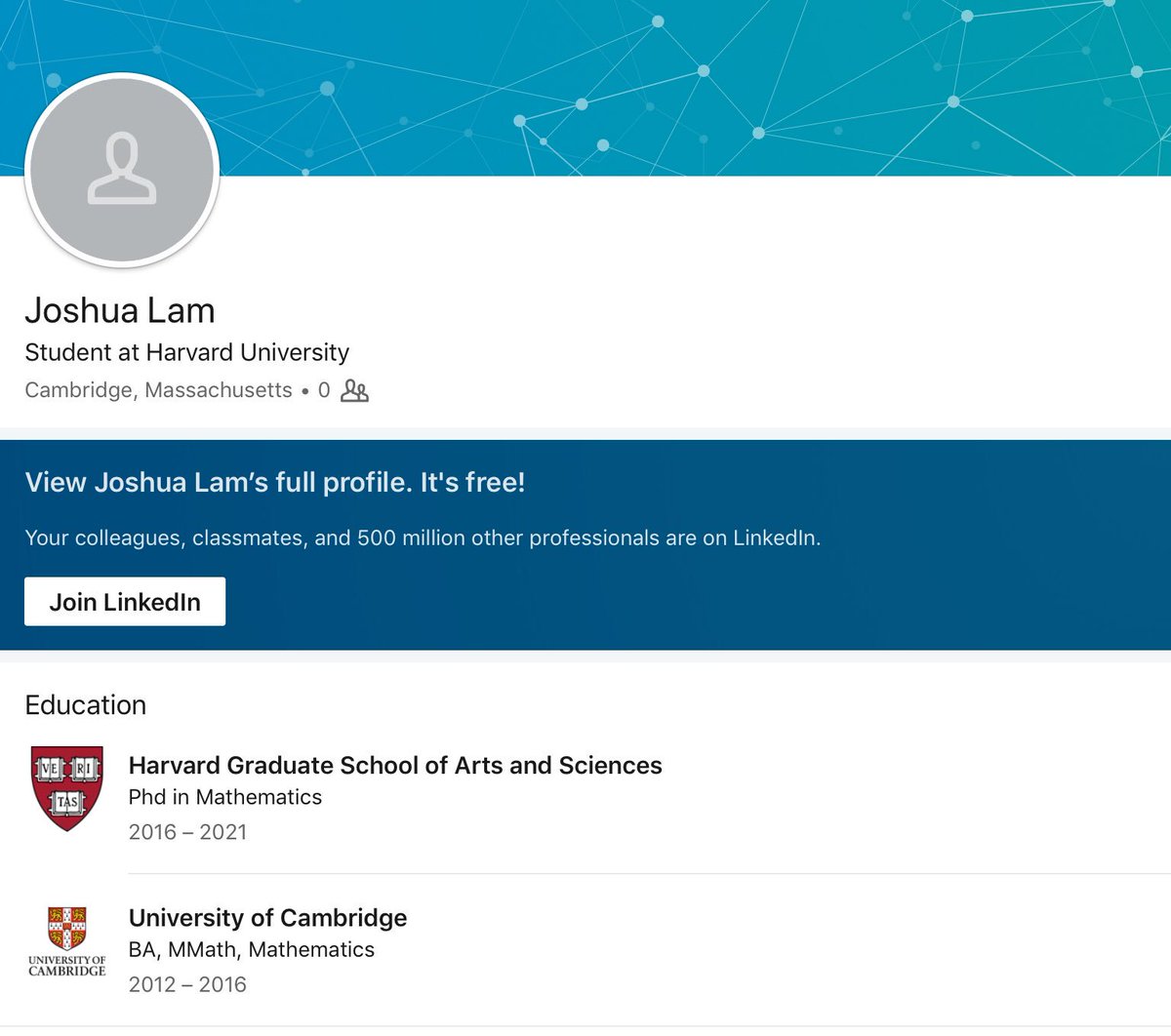Select the Joshua Lam profile name
The height and width of the screenshot is (1036, 1171).
(120, 310)
